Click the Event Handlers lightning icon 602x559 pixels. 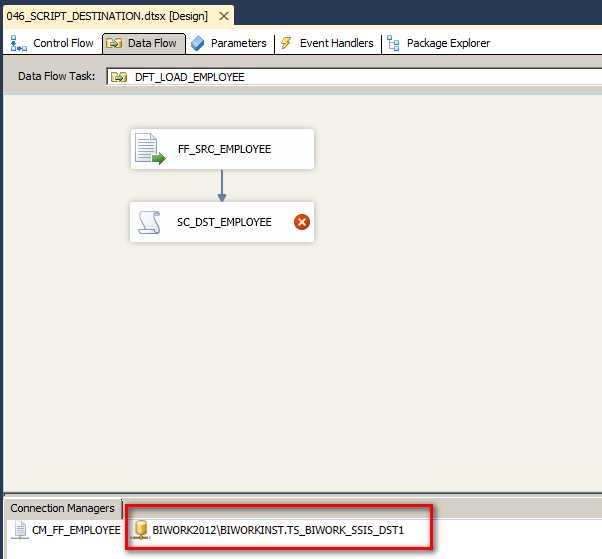(x=286, y=43)
